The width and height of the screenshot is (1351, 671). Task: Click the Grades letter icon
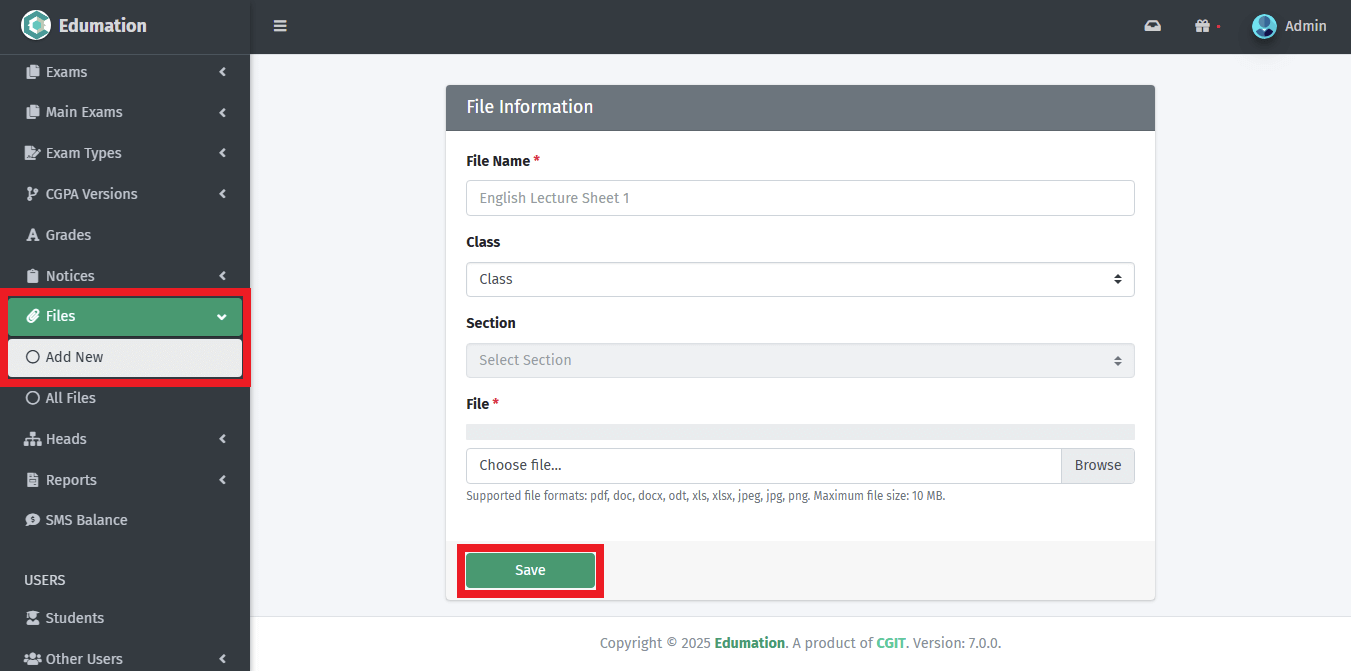tap(33, 235)
